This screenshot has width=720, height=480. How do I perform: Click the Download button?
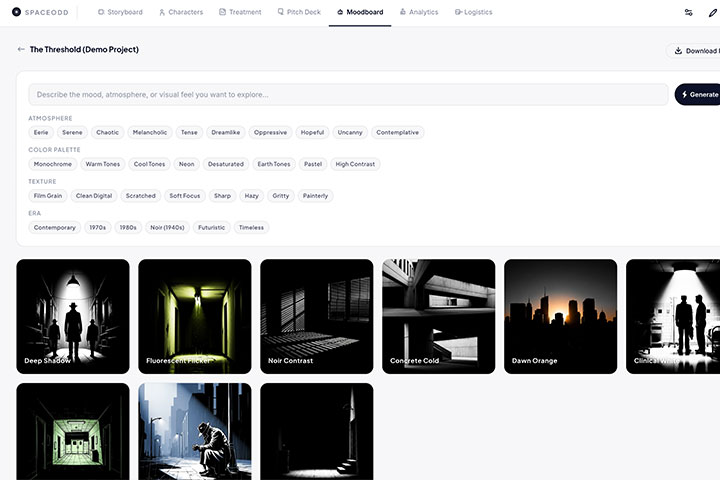696,50
